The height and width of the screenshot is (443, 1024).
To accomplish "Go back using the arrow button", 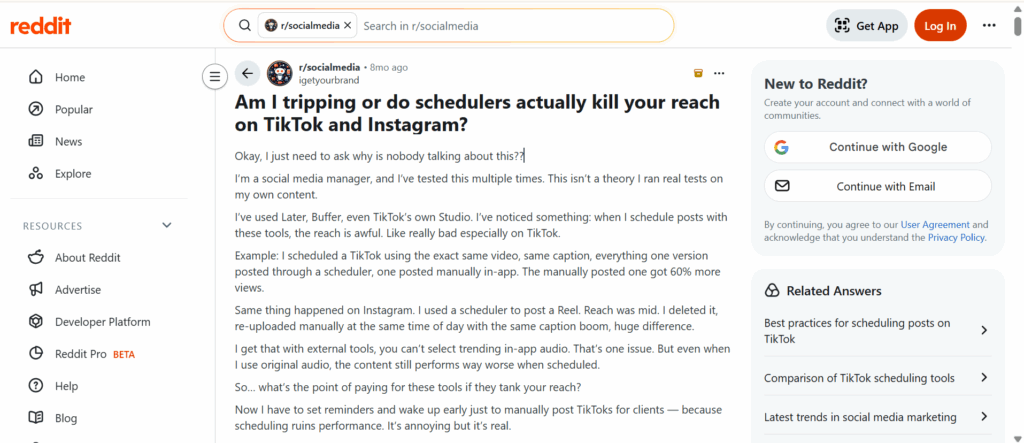I will click(248, 73).
